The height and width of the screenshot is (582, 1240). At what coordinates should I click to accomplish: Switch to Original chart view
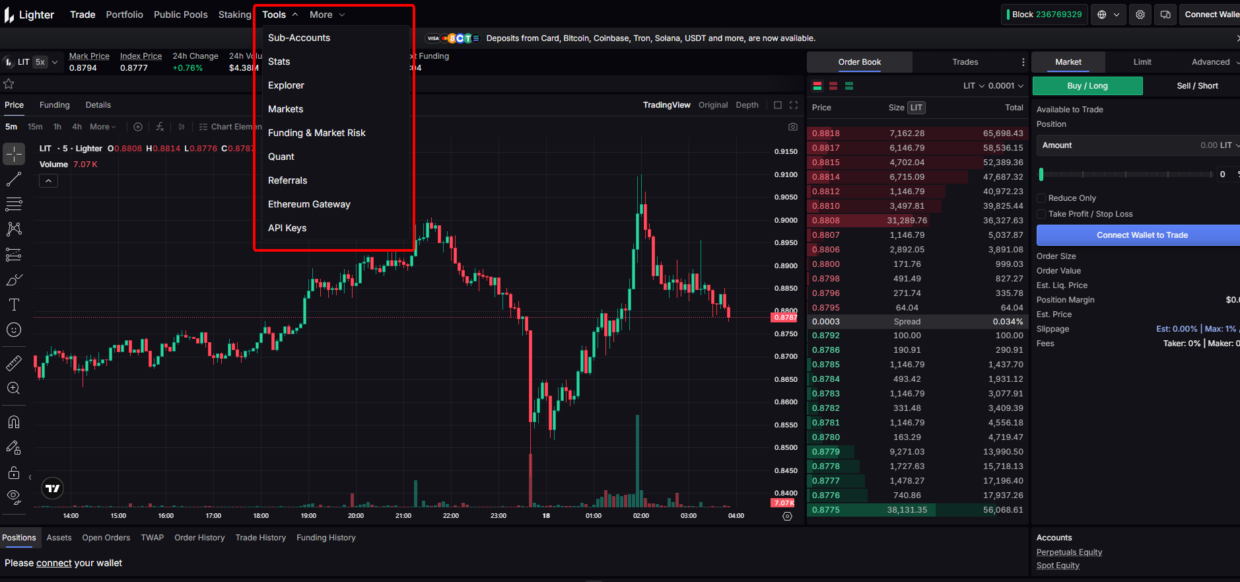coord(713,105)
